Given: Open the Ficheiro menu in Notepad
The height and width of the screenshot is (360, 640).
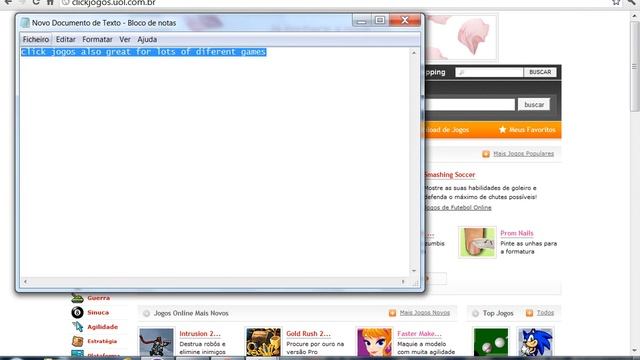Looking at the screenshot, I should [x=36, y=39].
